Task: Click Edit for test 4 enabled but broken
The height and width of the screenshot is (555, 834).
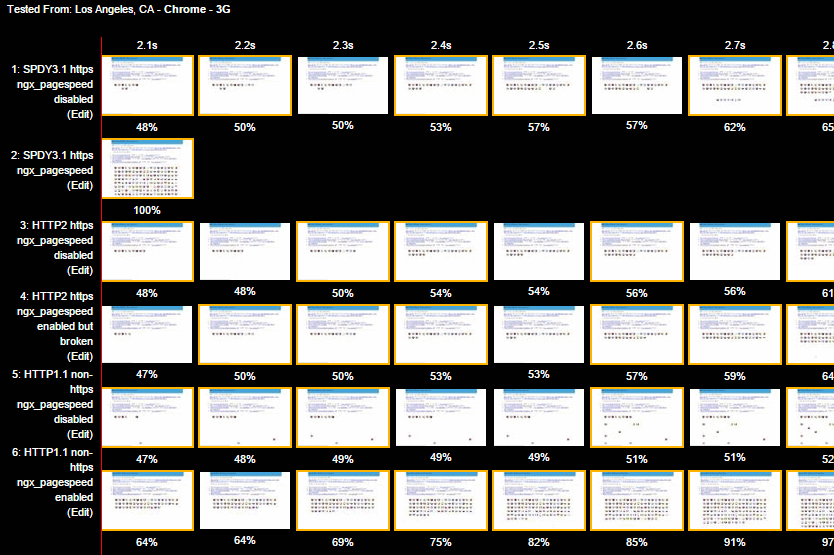Action: 79,356
